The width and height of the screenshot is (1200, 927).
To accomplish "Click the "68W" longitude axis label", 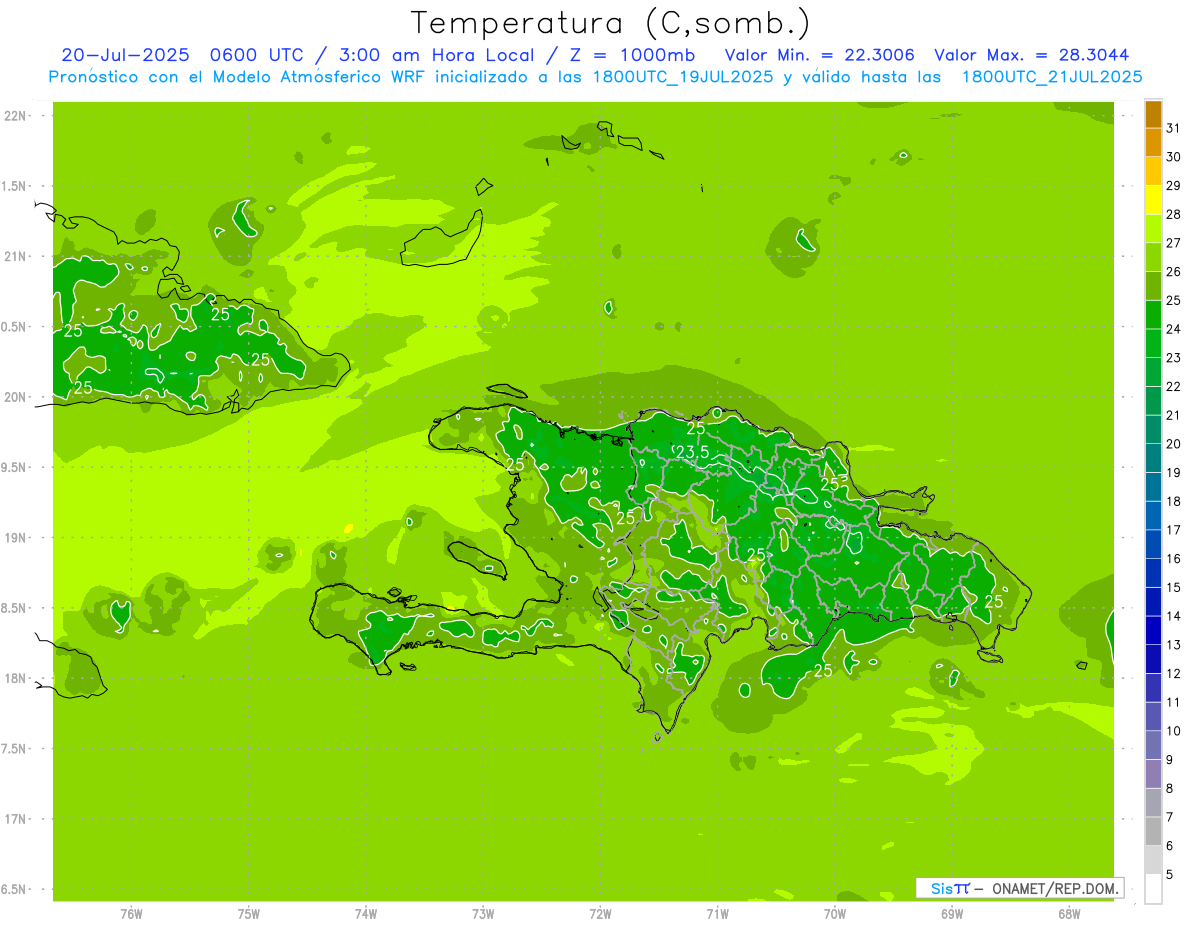I will (x=1069, y=913).
